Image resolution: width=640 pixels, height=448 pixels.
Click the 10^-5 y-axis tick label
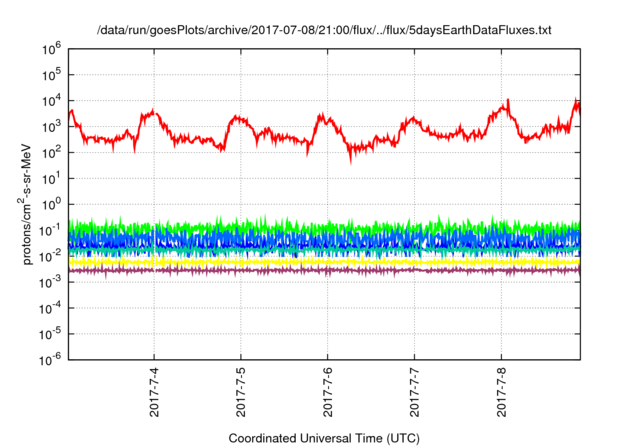click(x=50, y=334)
